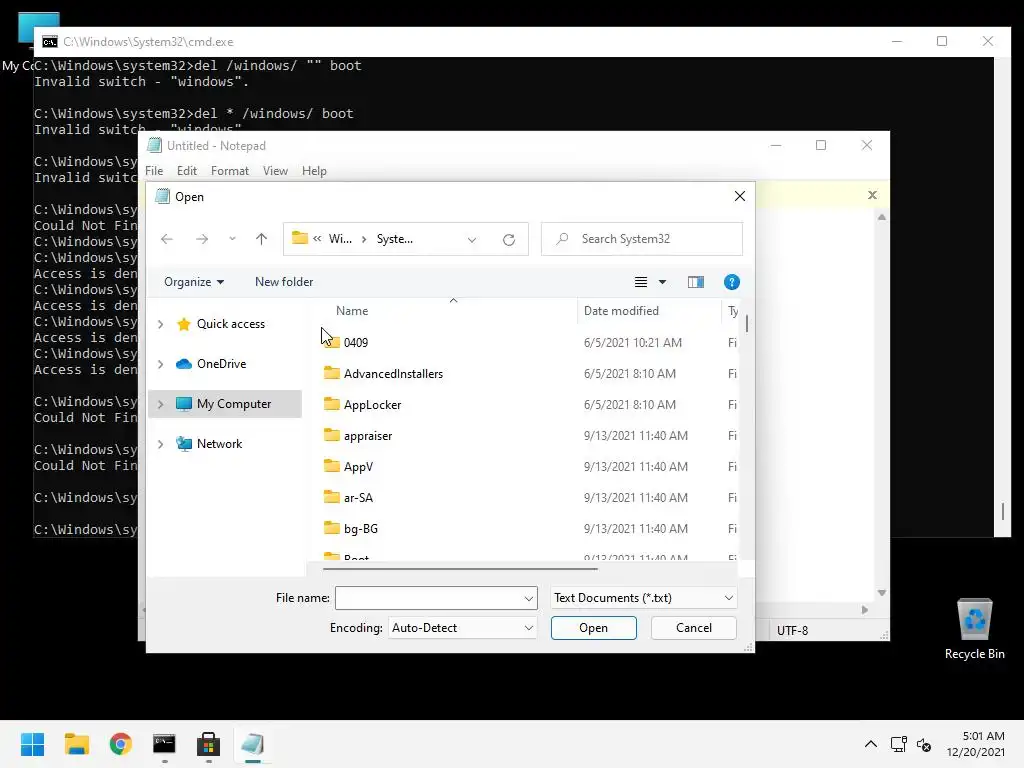Click into the Search System32 field
The image size is (1024, 768).
point(642,239)
